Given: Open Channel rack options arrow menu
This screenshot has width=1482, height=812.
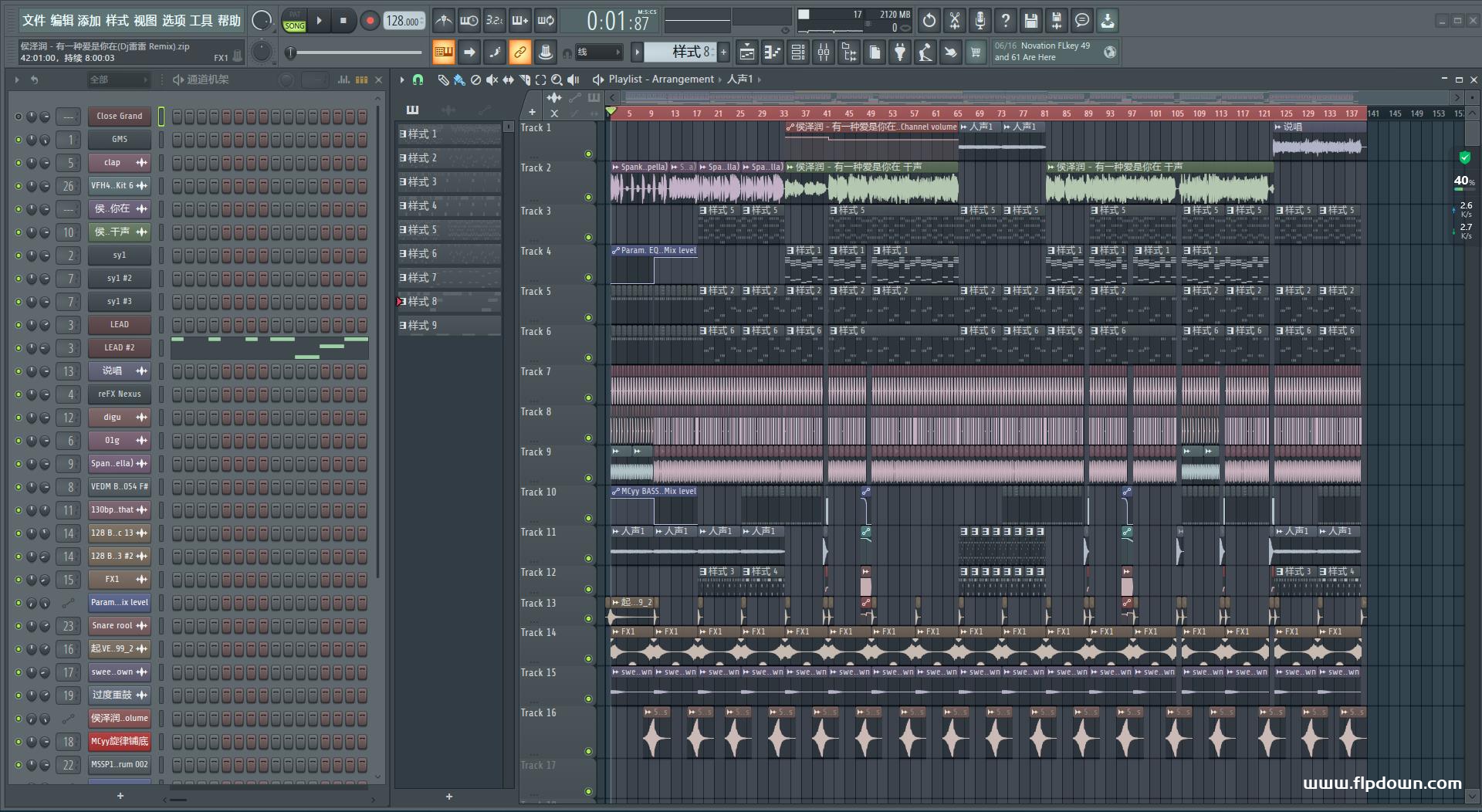Looking at the screenshot, I should [x=16, y=80].
